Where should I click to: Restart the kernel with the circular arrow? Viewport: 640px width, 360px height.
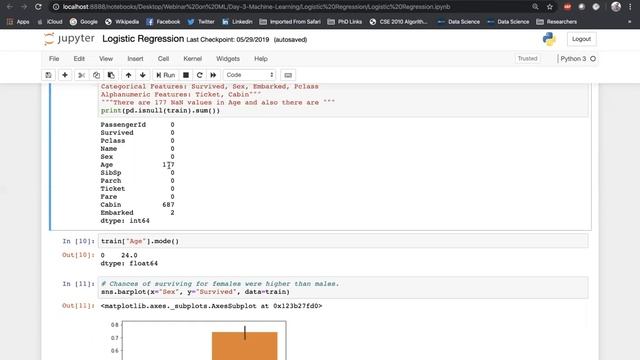[x=200, y=75]
